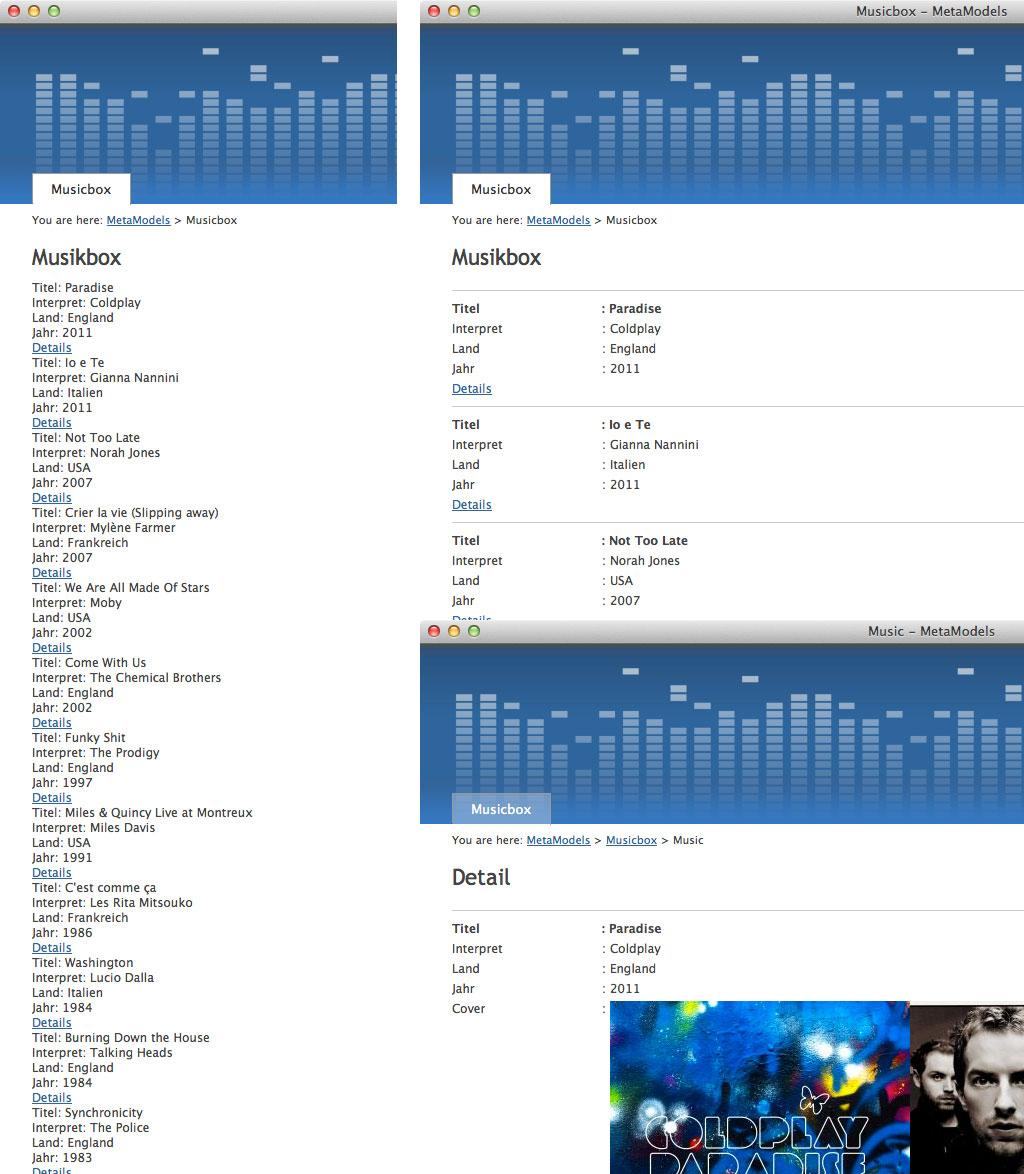Screen dimensions: 1024x1174
Task: Click green zoom button of Musicbox – MetaModels window
Action: pyautogui.click(x=474, y=11)
